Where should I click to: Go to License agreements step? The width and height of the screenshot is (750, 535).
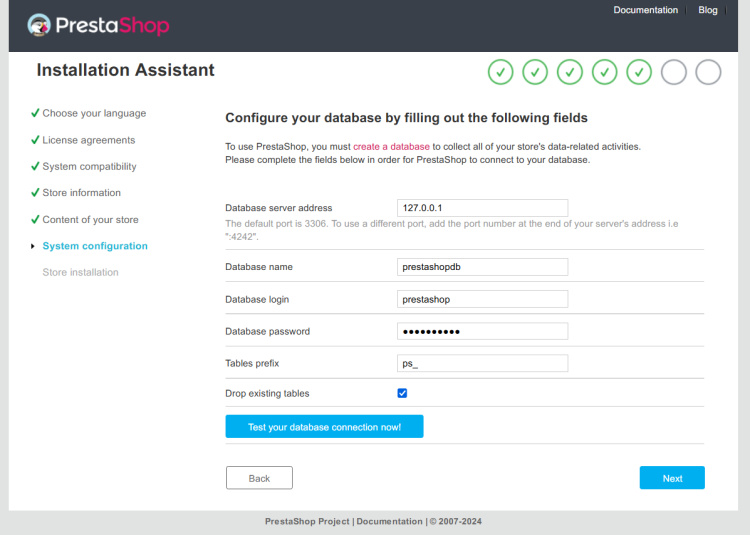(88, 140)
